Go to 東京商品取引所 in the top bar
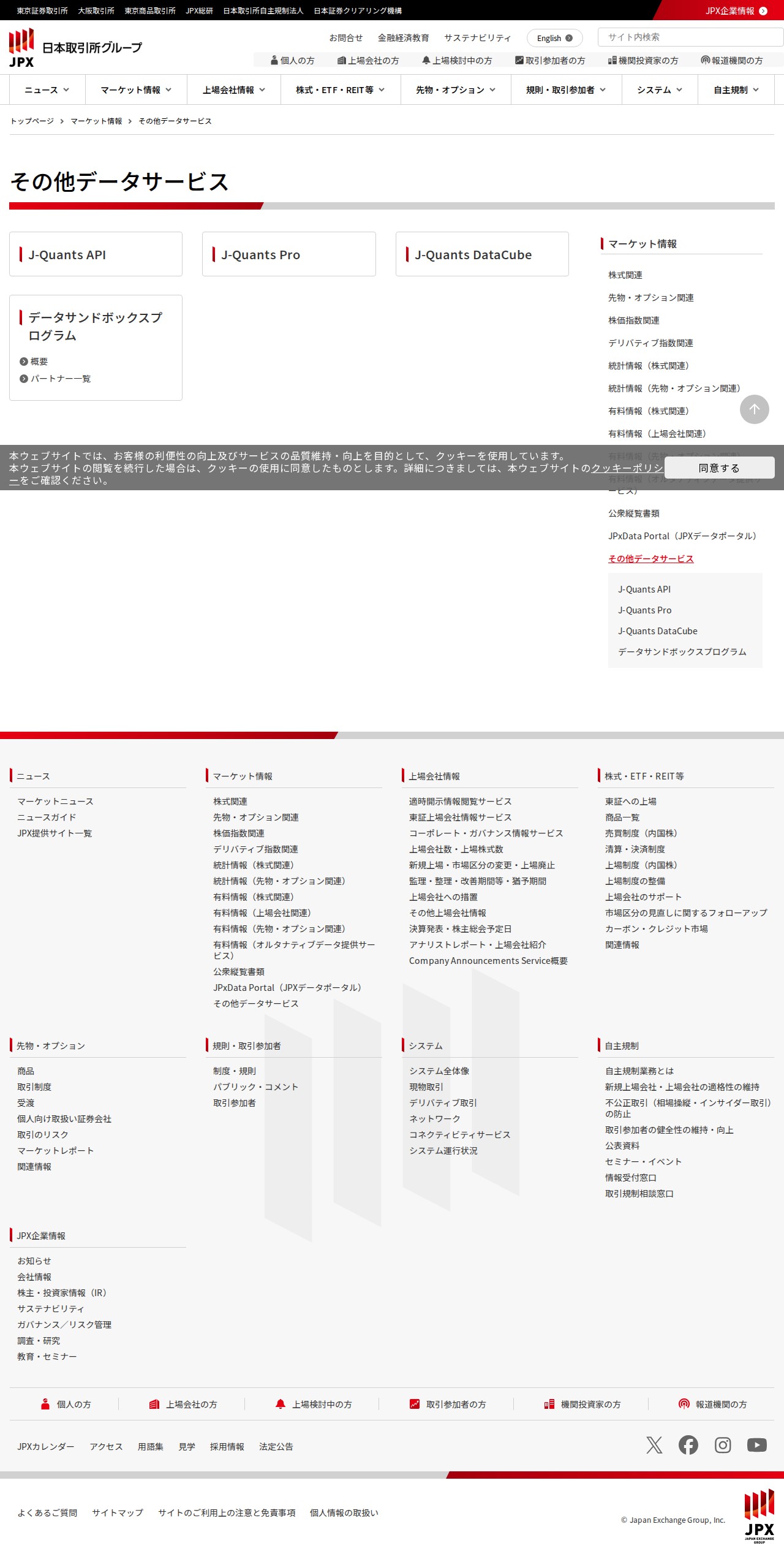Viewport: 784px width, 1551px height. click(150, 11)
